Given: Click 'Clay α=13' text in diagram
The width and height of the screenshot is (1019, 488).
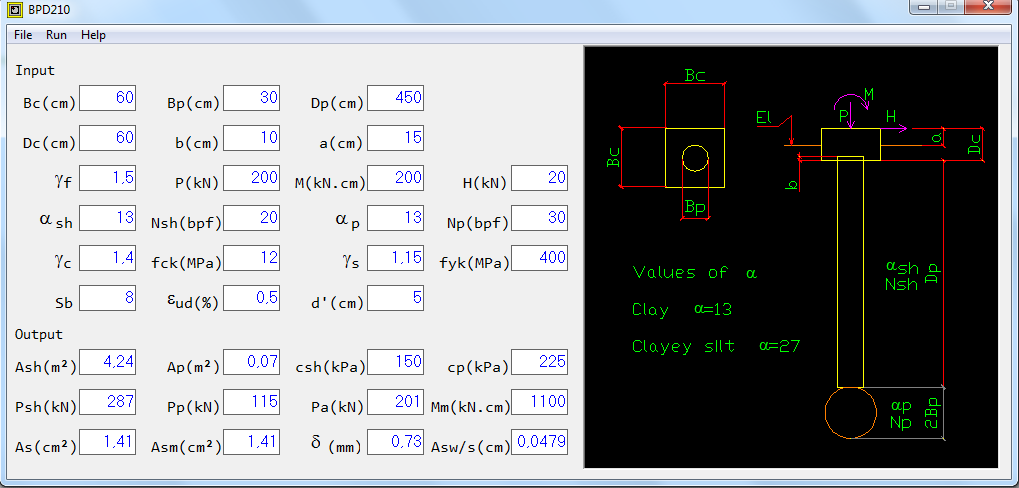Looking at the screenshot, I should click(x=682, y=309).
